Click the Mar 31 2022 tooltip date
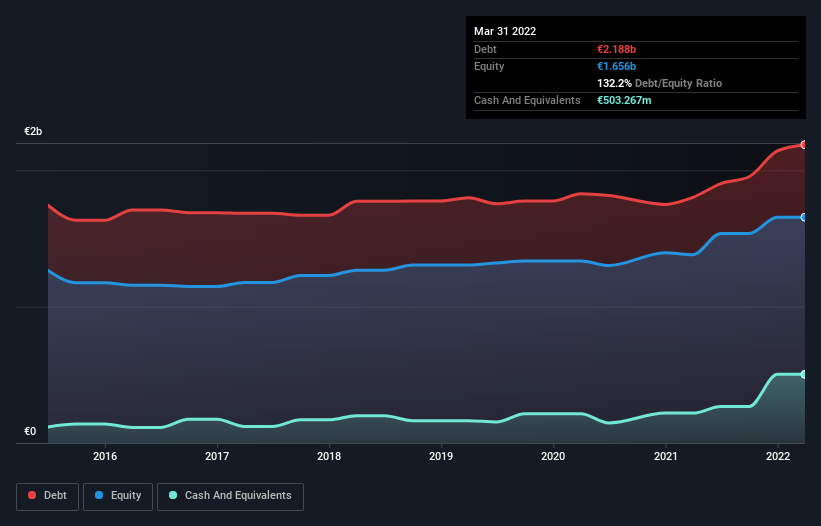The height and width of the screenshot is (526, 821). click(x=505, y=31)
